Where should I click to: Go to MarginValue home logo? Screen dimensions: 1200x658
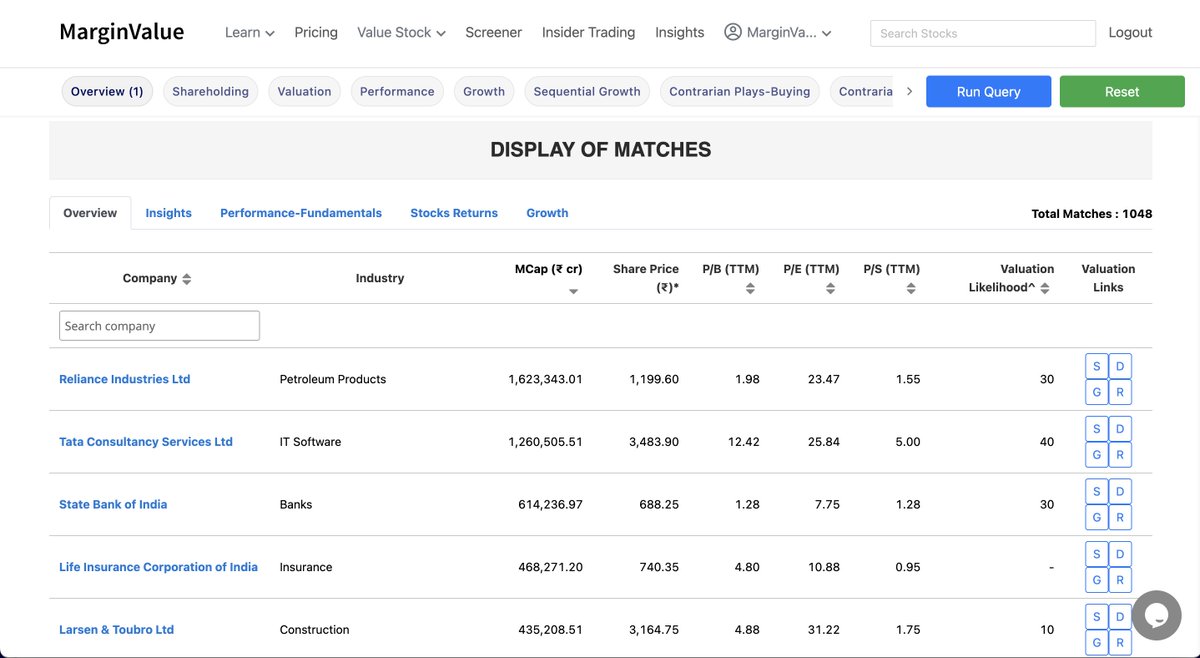(x=122, y=32)
